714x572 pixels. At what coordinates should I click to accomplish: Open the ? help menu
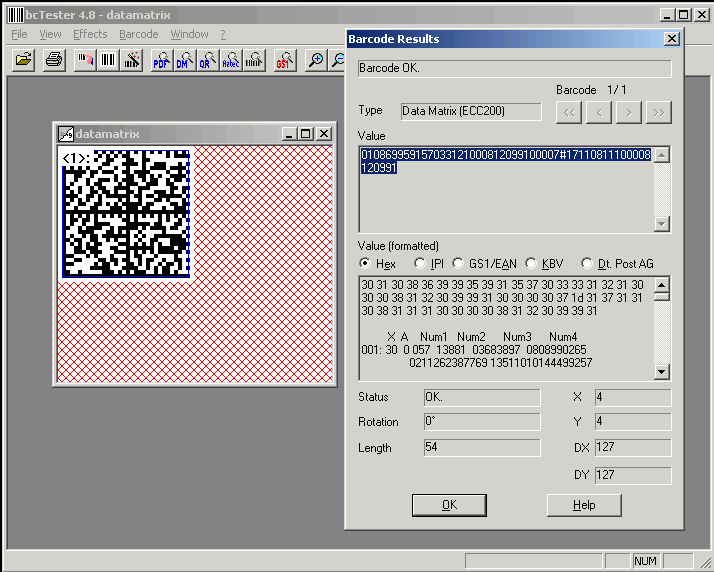[x=223, y=34]
